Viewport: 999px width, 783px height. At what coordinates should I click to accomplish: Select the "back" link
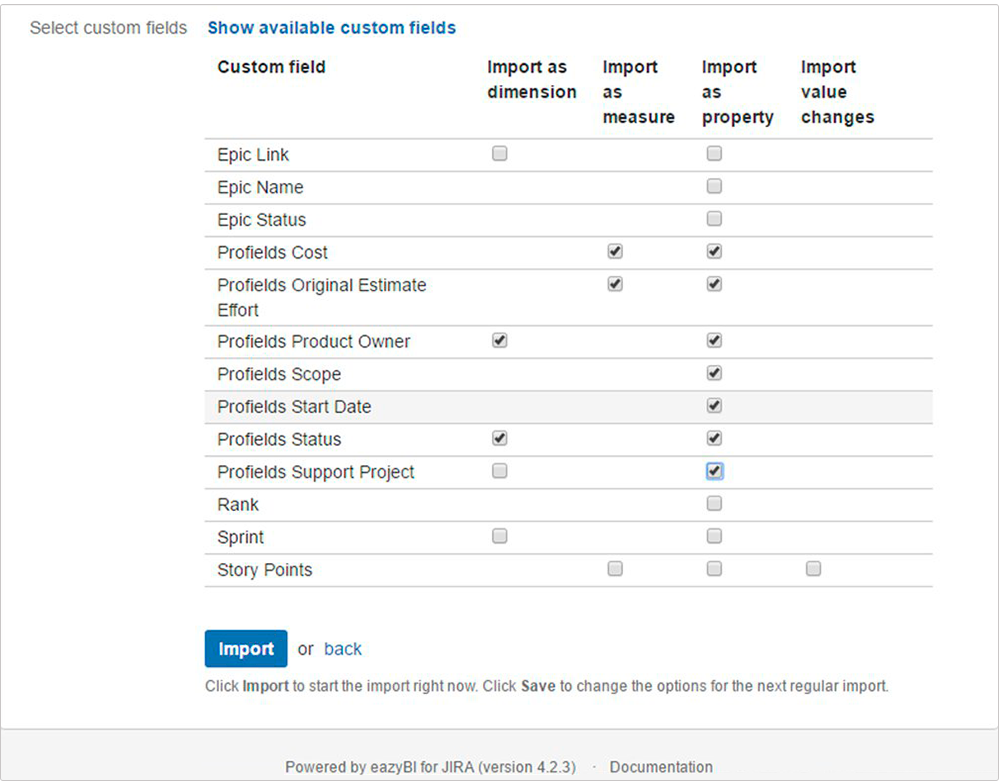click(343, 648)
